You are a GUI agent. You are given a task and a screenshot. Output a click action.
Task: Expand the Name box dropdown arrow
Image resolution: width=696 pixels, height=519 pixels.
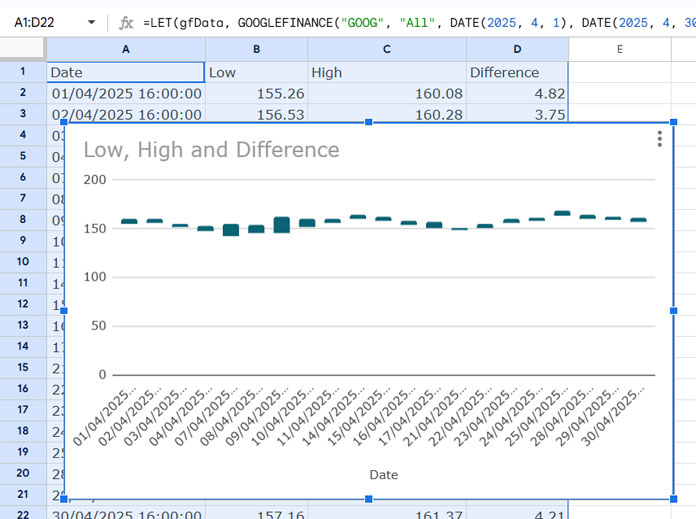click(x=91, y=22)
